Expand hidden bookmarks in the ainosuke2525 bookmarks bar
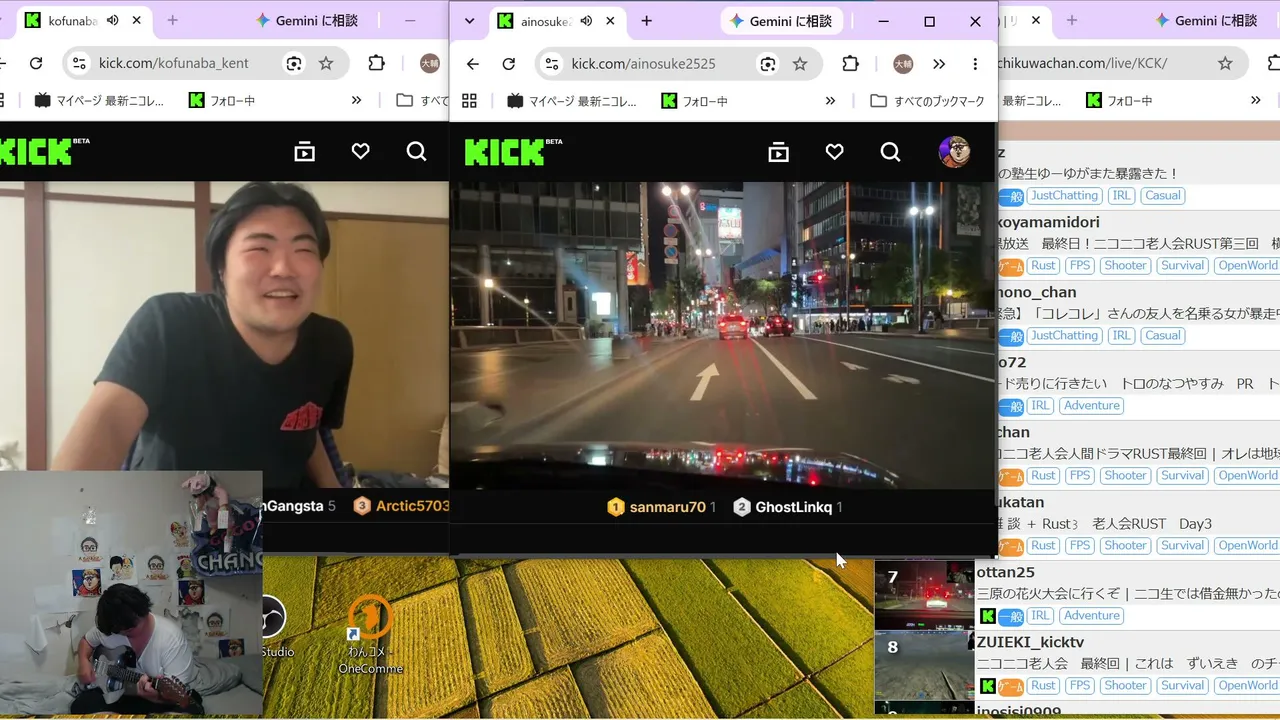The width and height of the screenshot is (1280, 720). tap(830, 101)
